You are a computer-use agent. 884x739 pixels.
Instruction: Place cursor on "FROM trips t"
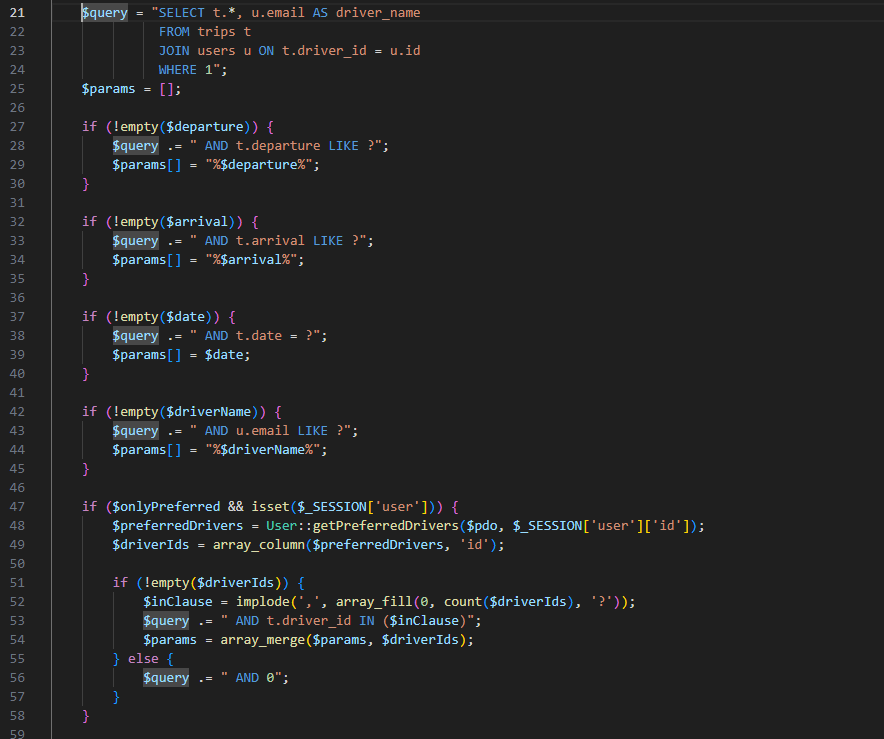point(205,32)
